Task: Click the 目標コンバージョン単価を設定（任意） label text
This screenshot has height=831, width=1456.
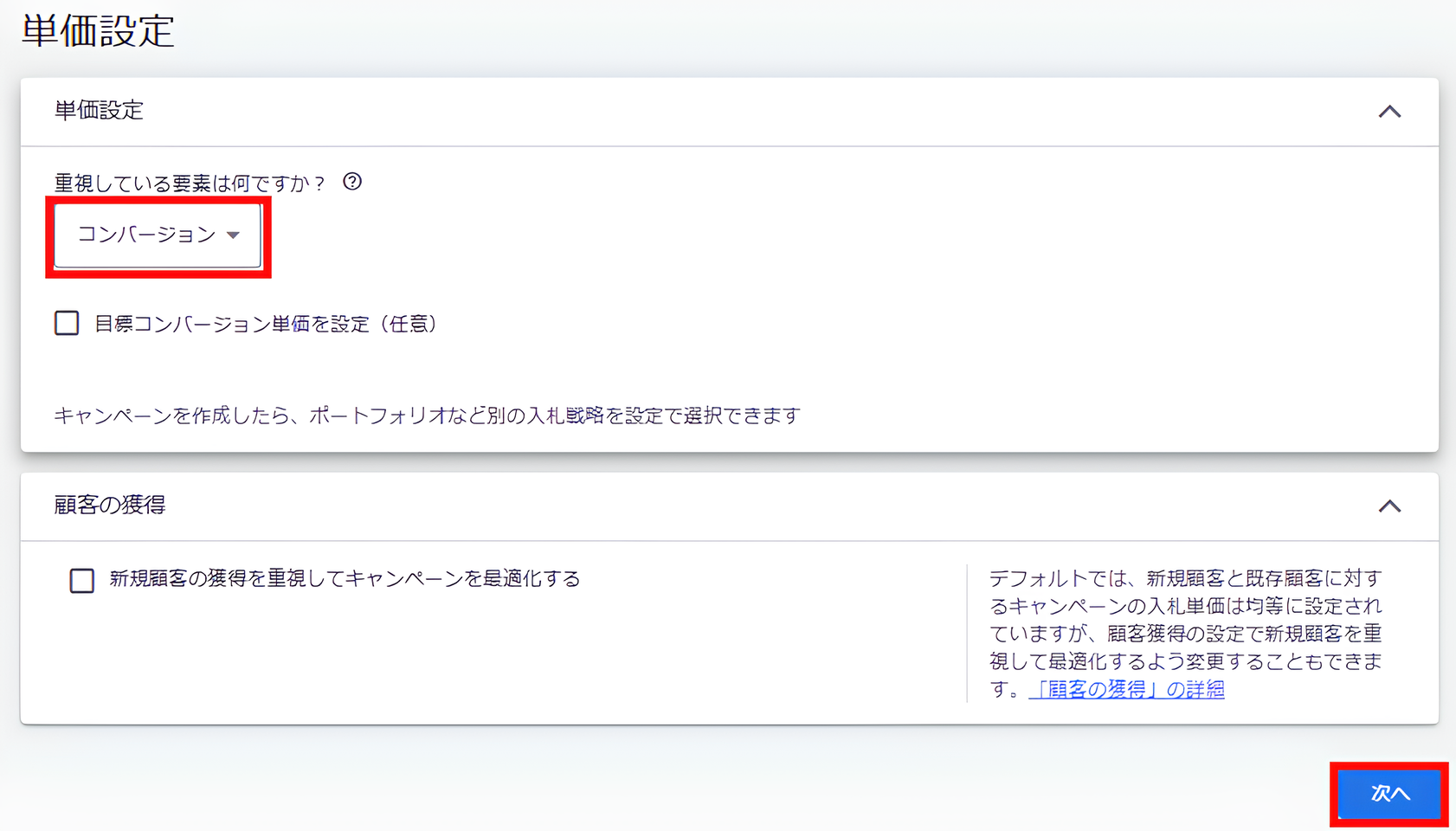Action: point(266,324)
